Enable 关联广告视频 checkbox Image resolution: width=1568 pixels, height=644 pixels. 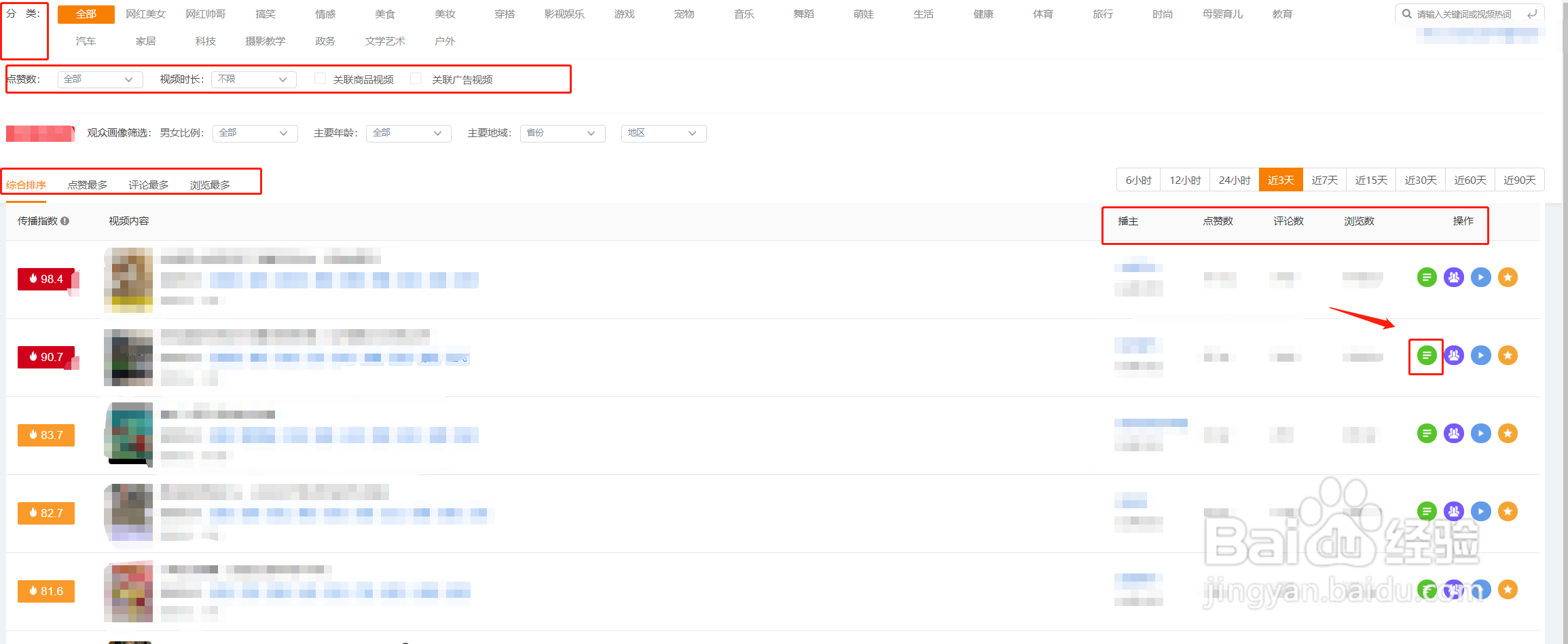[416, 79]
